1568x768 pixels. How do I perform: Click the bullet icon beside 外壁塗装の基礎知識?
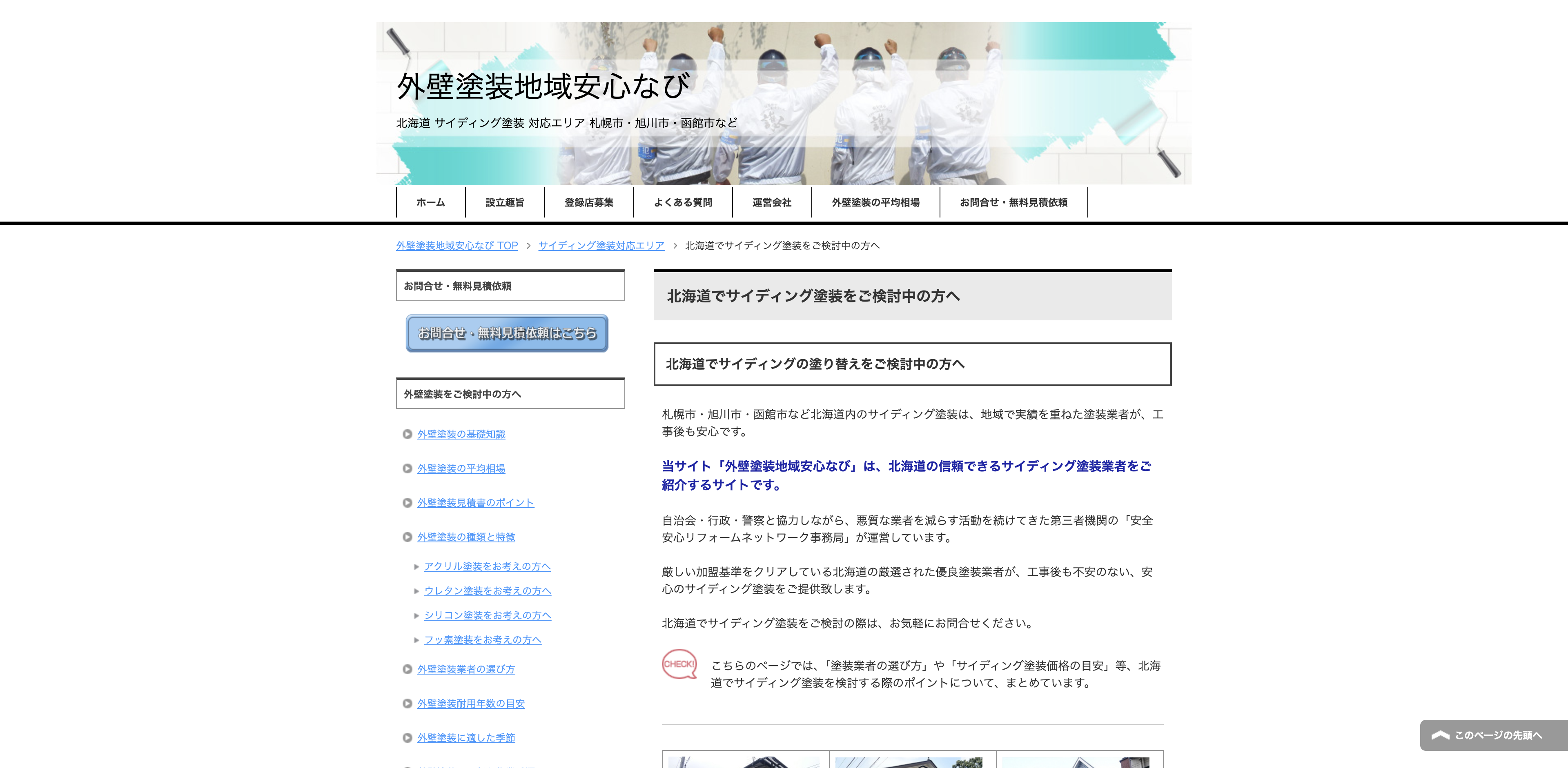tap(407, 434)
